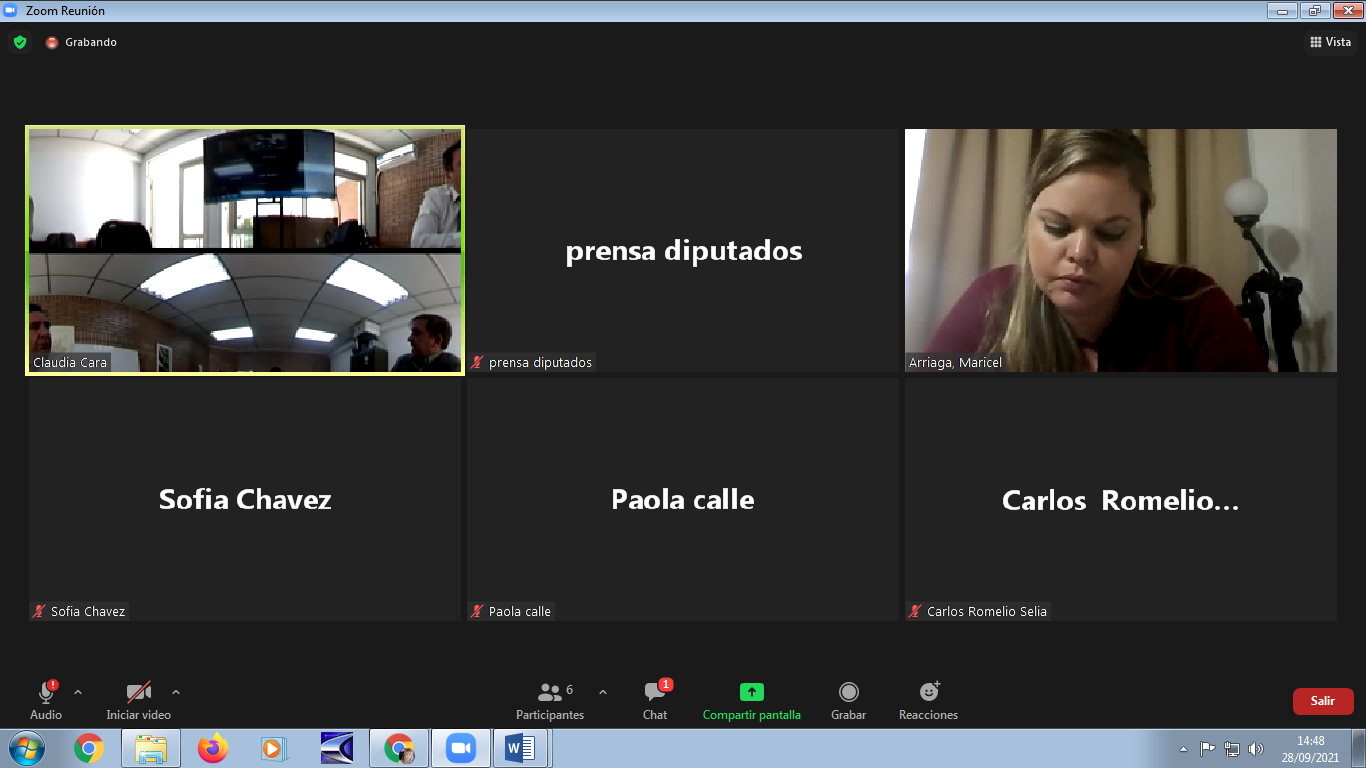Screen dimensions: 1366x768
Task: Open Windows Media Player taskbar icon
Action: 274,748
